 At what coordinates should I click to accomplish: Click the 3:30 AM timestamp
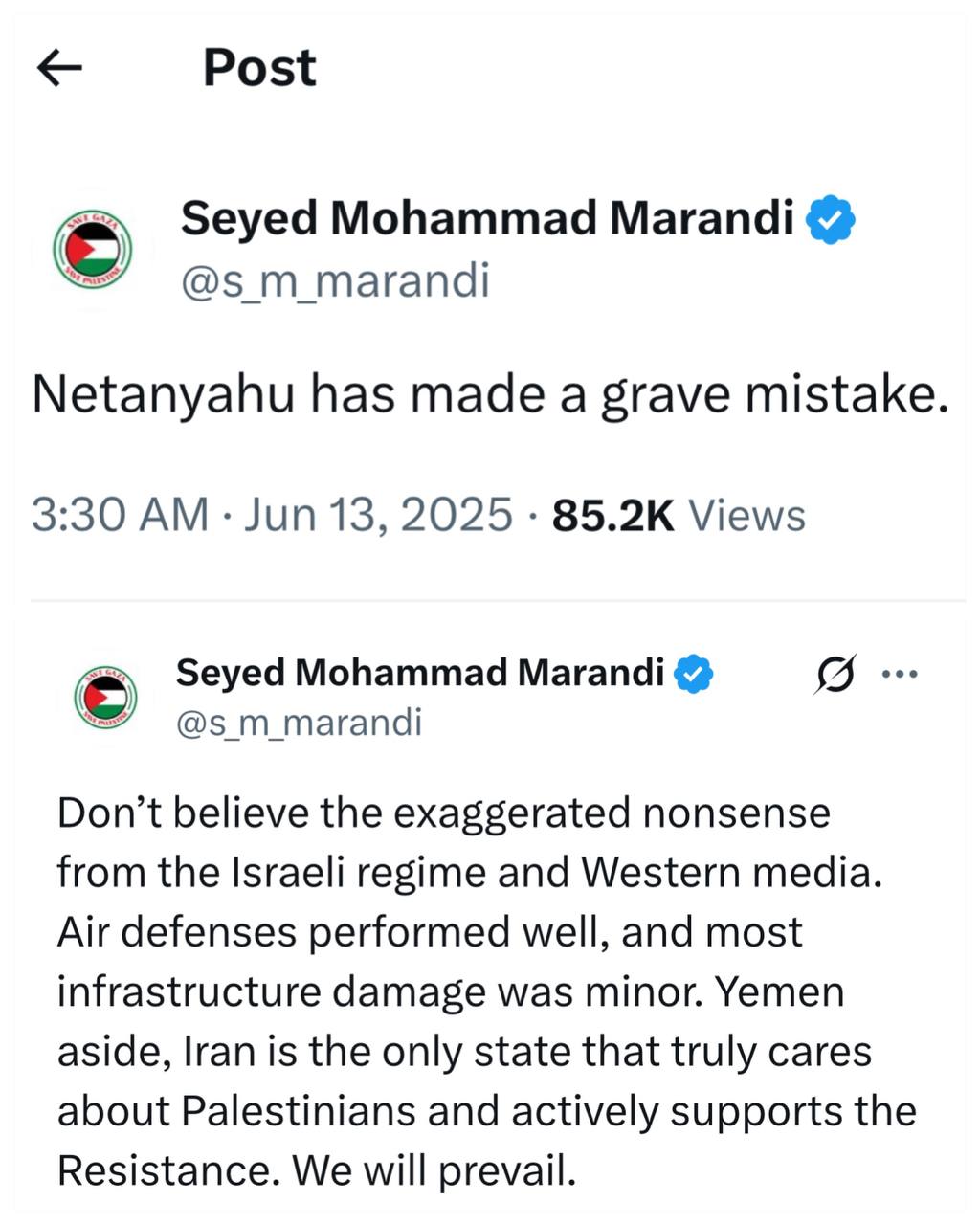point(120,515)
